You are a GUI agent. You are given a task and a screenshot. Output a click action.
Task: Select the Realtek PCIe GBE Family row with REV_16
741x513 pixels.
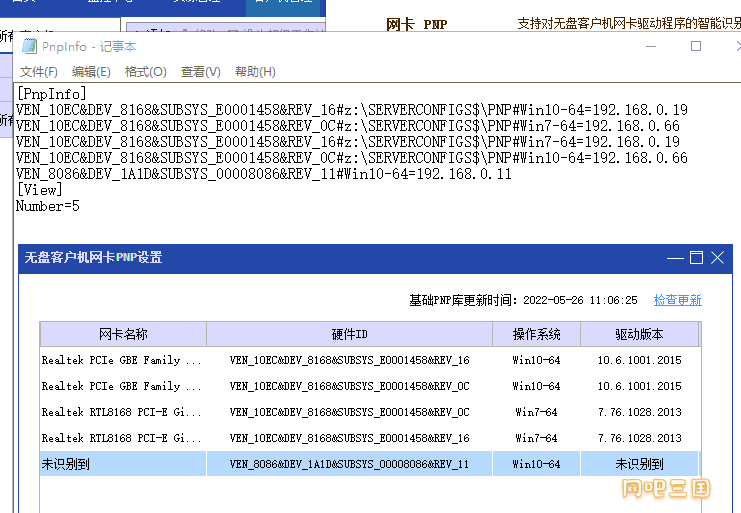point(369,360)
